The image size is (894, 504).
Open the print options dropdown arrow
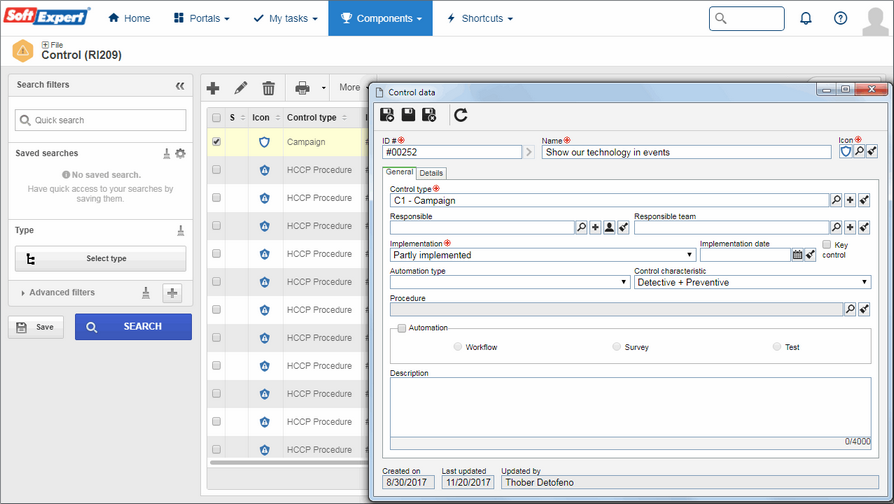click(x=323, y=88)
